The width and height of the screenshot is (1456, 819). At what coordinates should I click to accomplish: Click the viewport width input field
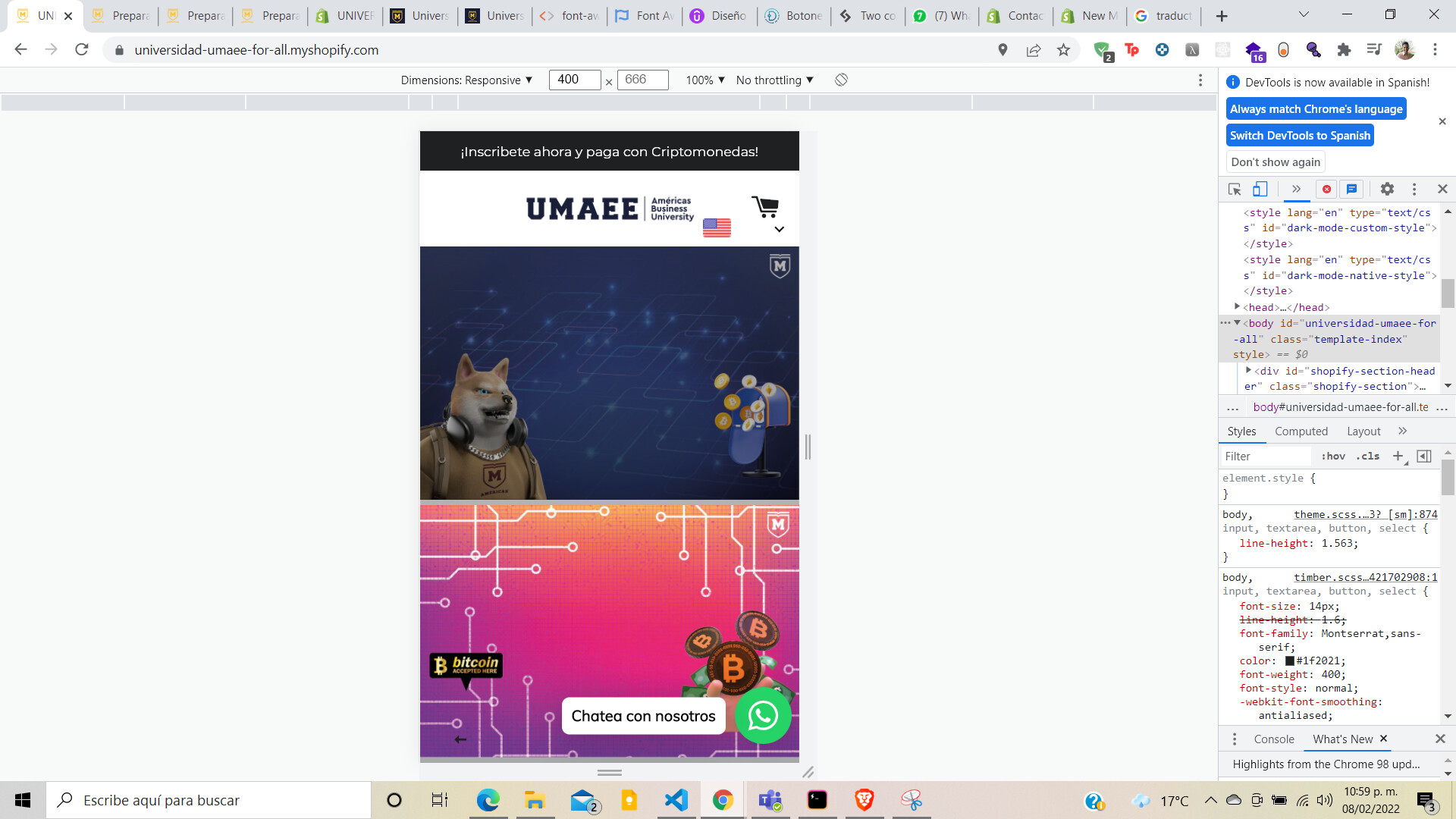point(574,80)
